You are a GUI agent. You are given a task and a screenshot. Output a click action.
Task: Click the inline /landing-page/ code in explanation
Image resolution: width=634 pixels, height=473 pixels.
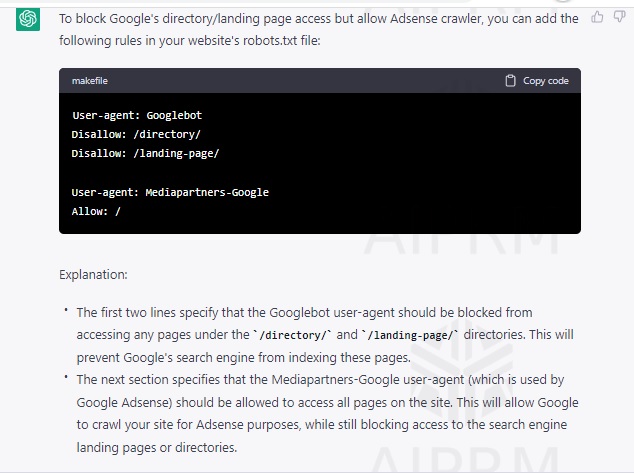(408, 335)
